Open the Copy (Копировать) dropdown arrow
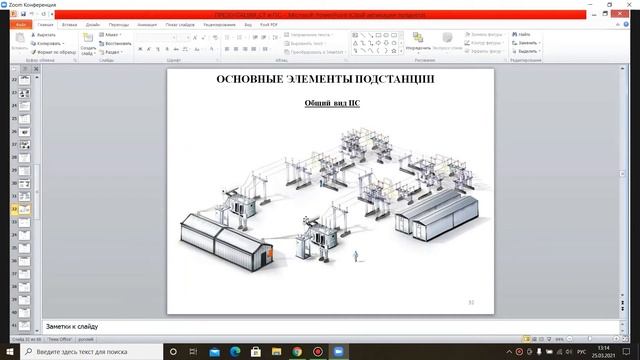This screenshot has height=360, width=640. click(x=63, y=44)
